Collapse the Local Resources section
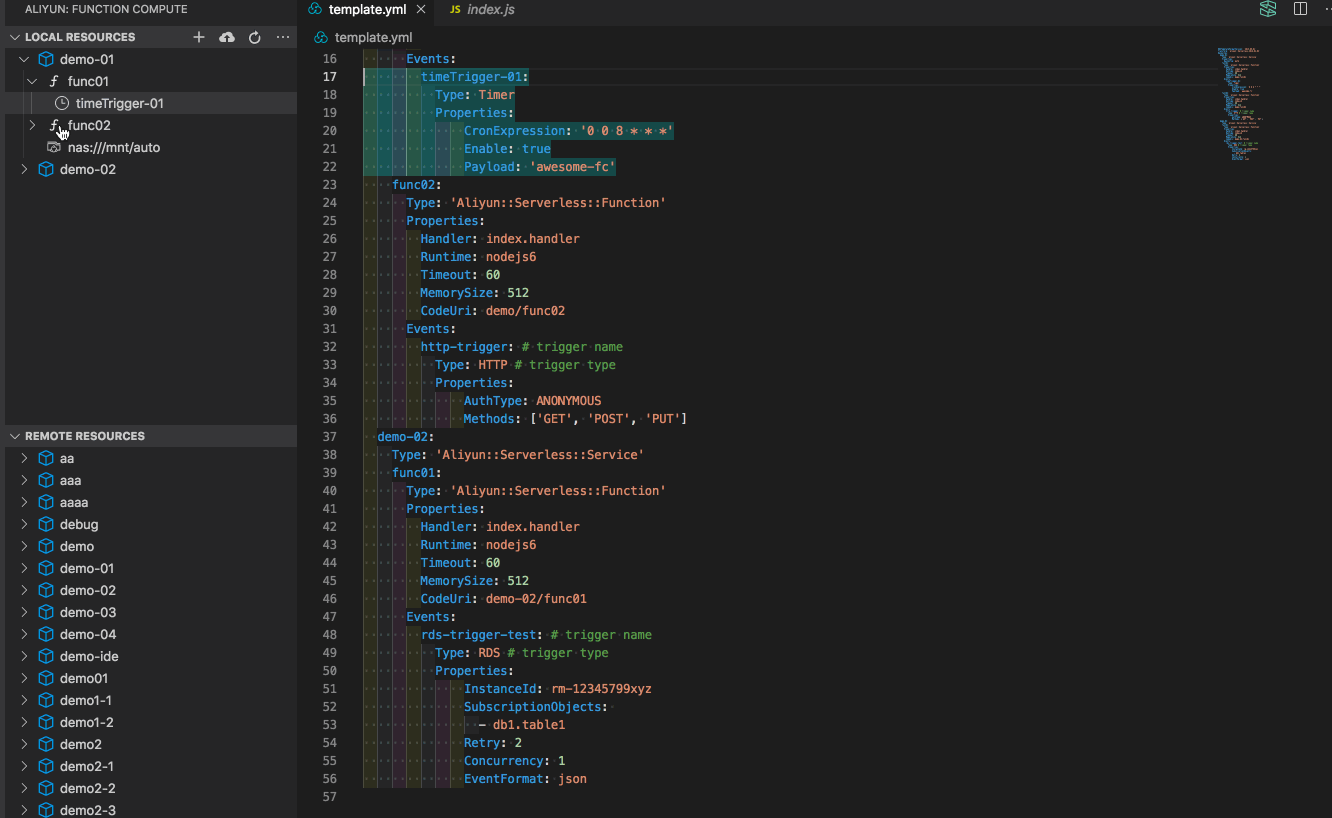The height and width of the screenshot is (818, 1332). (15, 37)
